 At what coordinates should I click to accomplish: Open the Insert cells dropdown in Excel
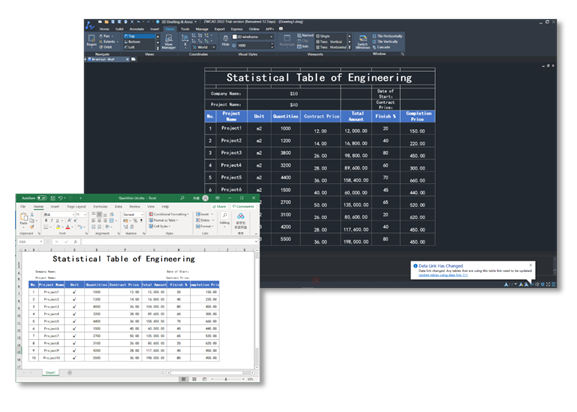point(204,214)
